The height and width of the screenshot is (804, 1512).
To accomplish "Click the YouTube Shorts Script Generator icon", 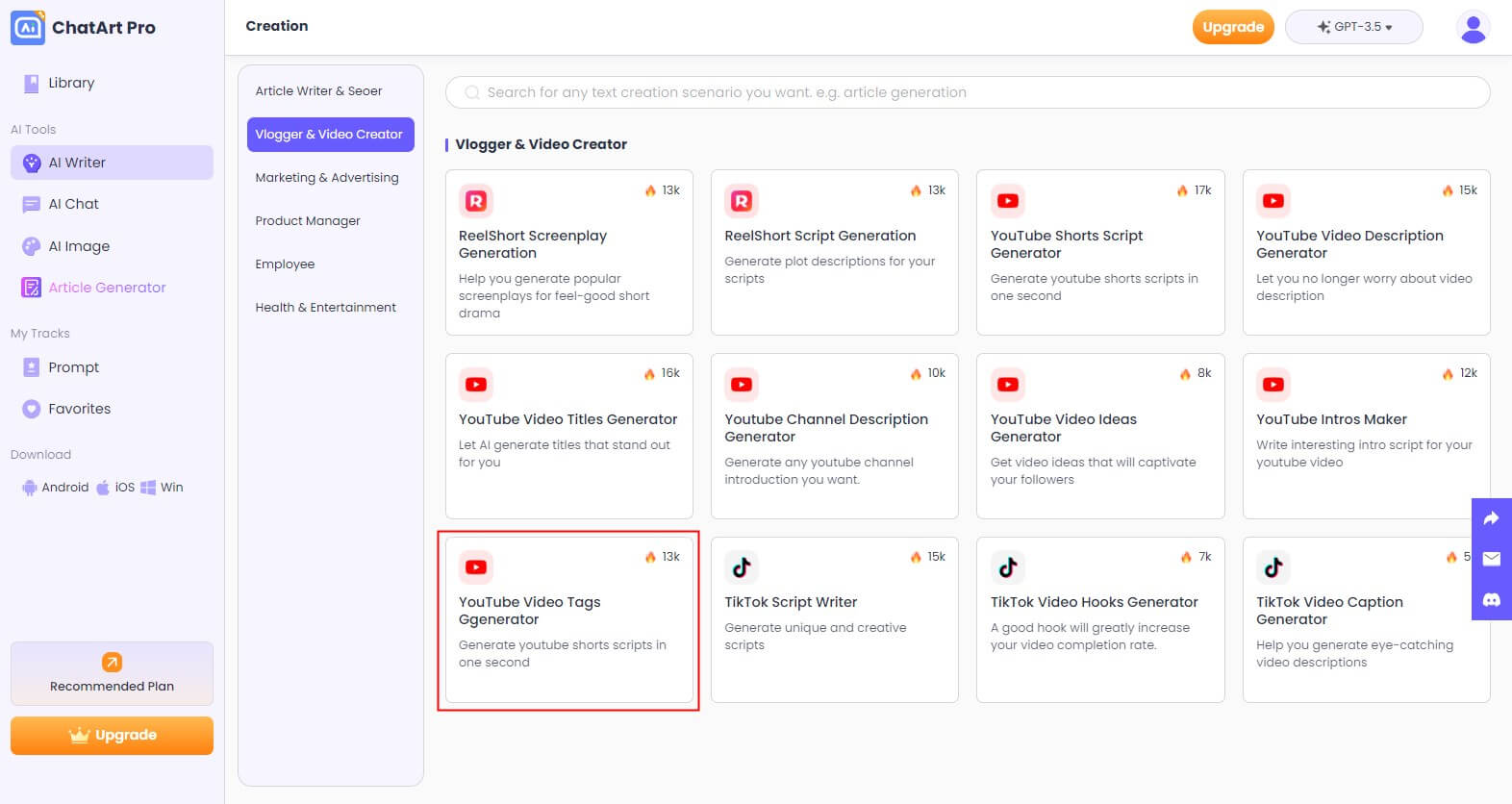I will (1008, 201).
